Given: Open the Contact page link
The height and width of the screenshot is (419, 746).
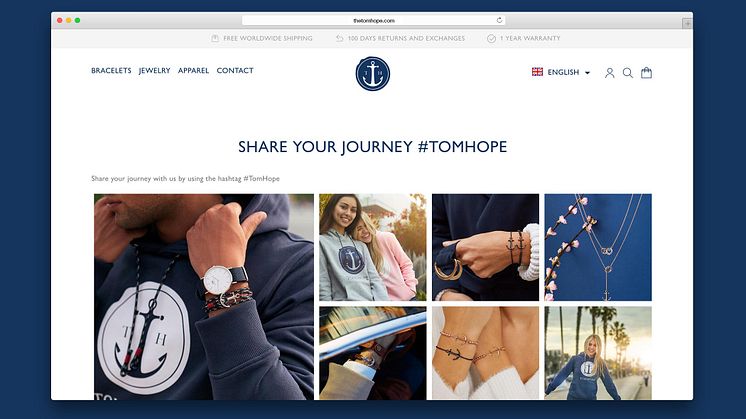Looking at the screenshot, I should (235, 70).
